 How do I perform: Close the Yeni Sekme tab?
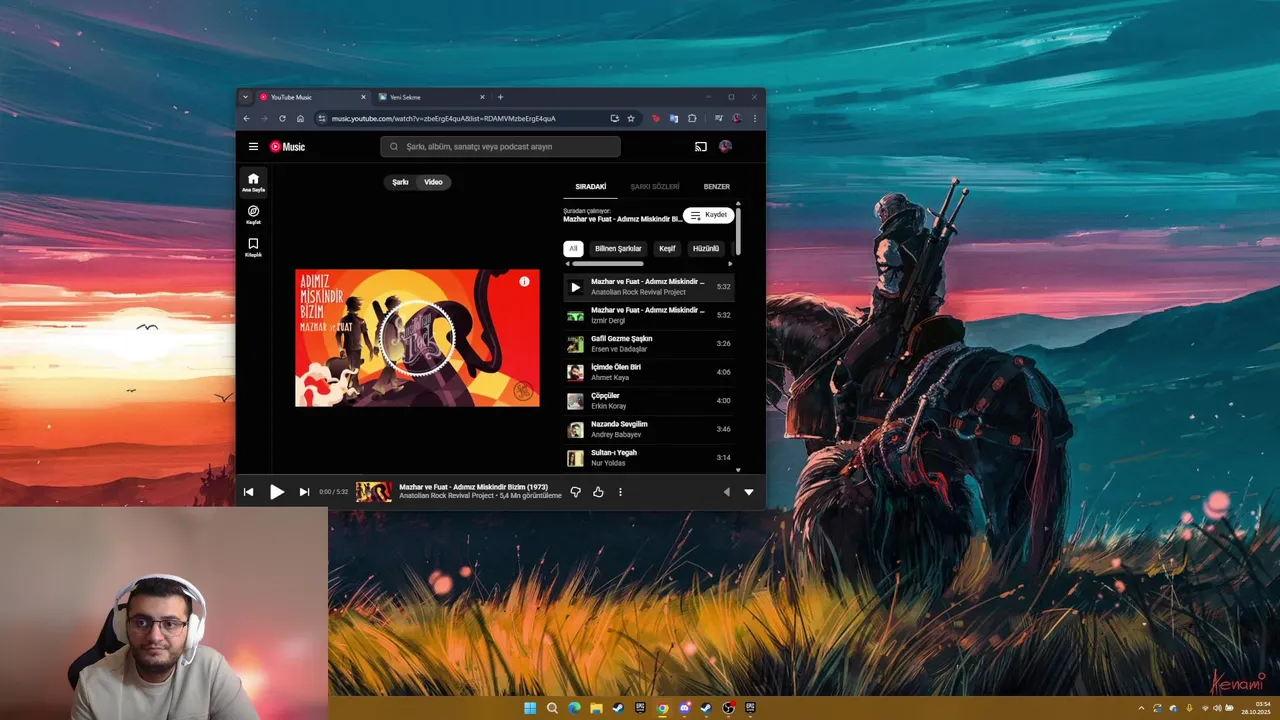tap(482, 97)
